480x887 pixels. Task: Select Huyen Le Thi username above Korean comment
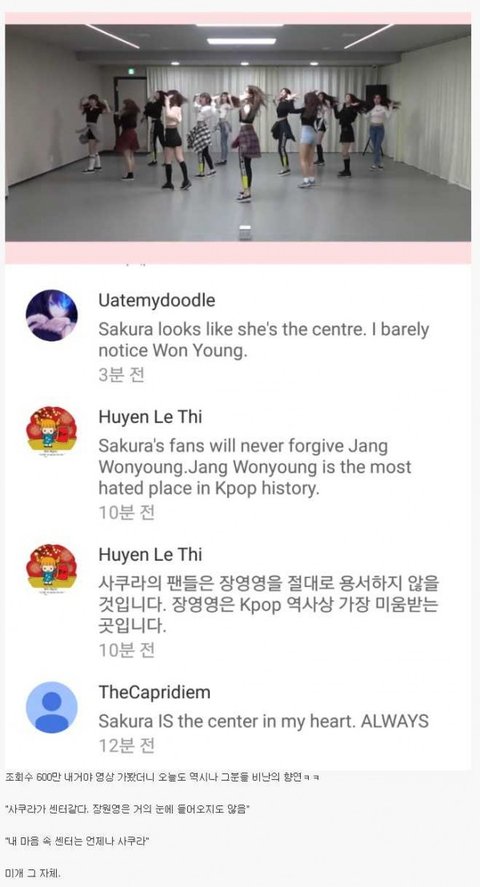(150, 554)
